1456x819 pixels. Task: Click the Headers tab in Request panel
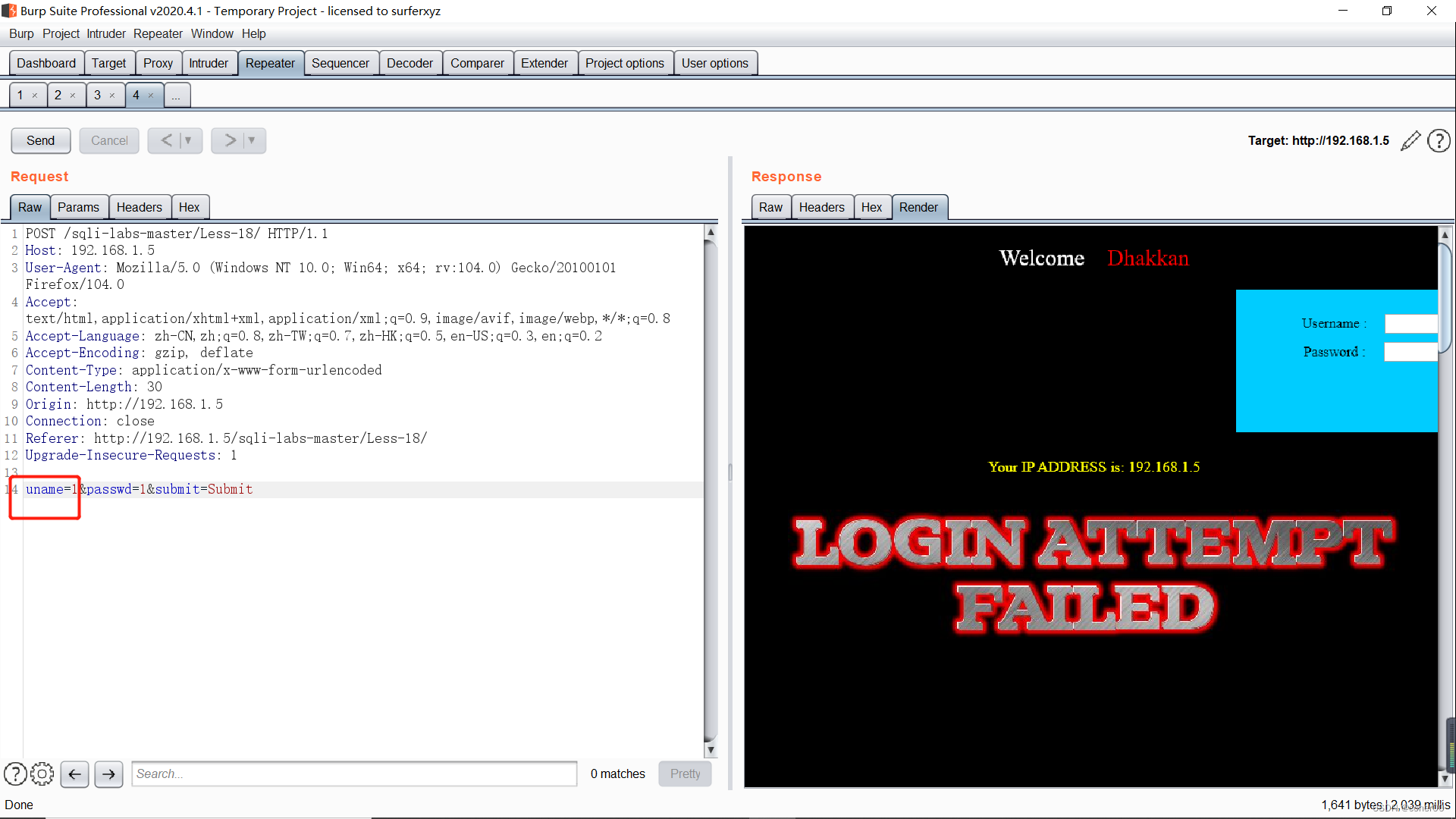pyautogui.click(x=138, y=207)
